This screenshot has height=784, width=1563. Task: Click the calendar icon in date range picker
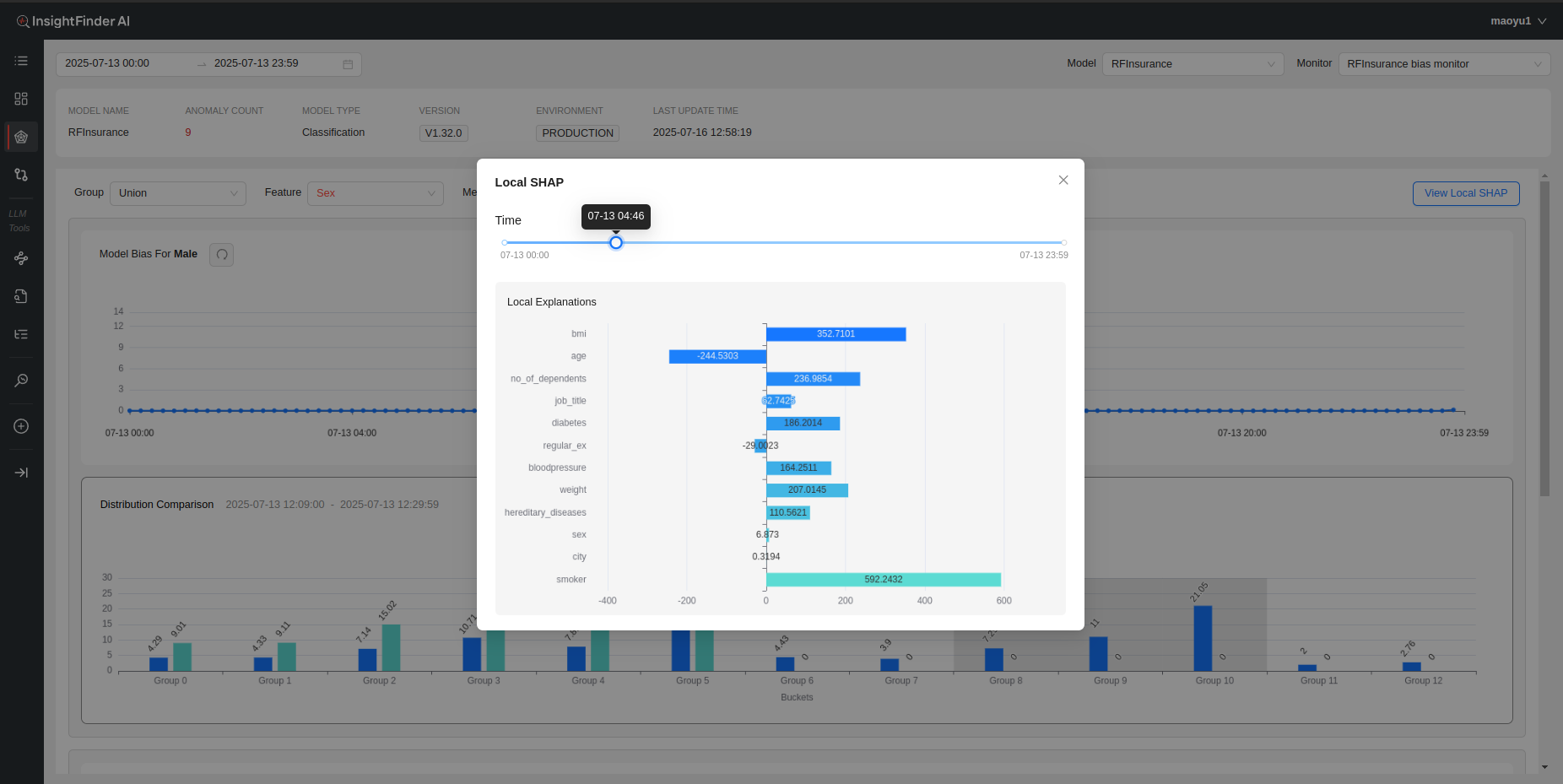coord(348,64)
